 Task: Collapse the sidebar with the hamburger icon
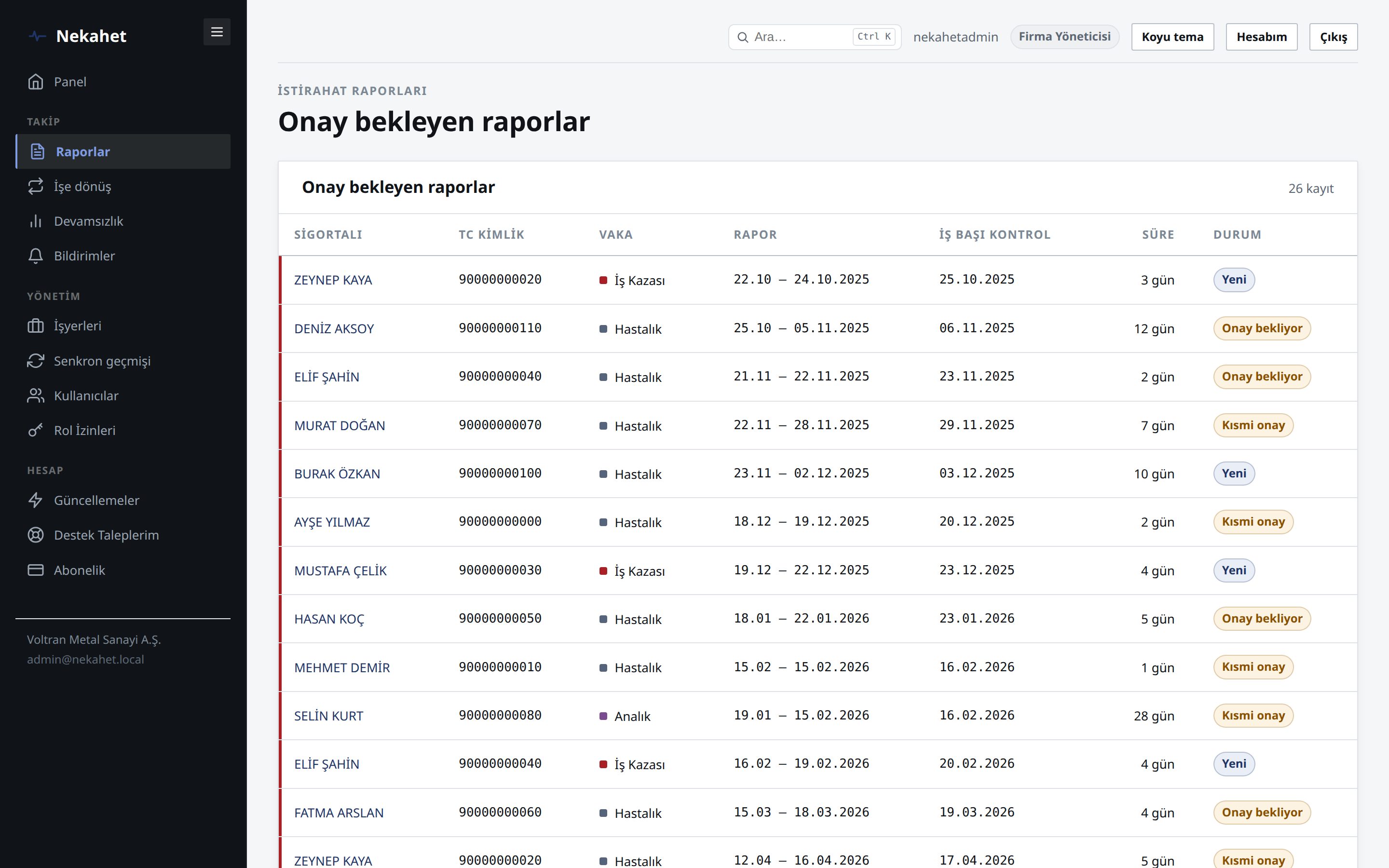tap(217, 32)
